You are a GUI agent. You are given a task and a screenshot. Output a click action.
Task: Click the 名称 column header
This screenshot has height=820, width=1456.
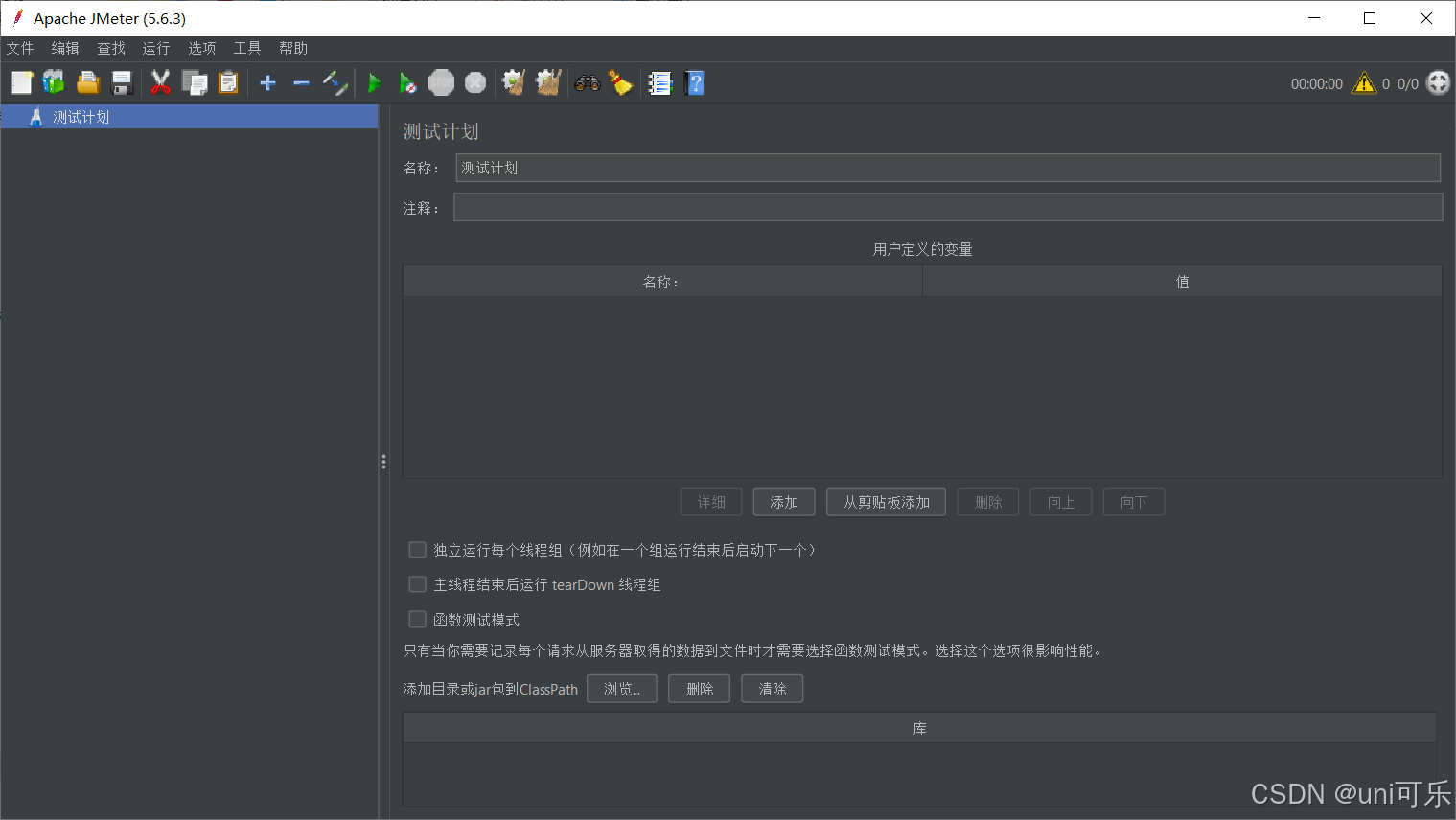click(x=662, y=282)
